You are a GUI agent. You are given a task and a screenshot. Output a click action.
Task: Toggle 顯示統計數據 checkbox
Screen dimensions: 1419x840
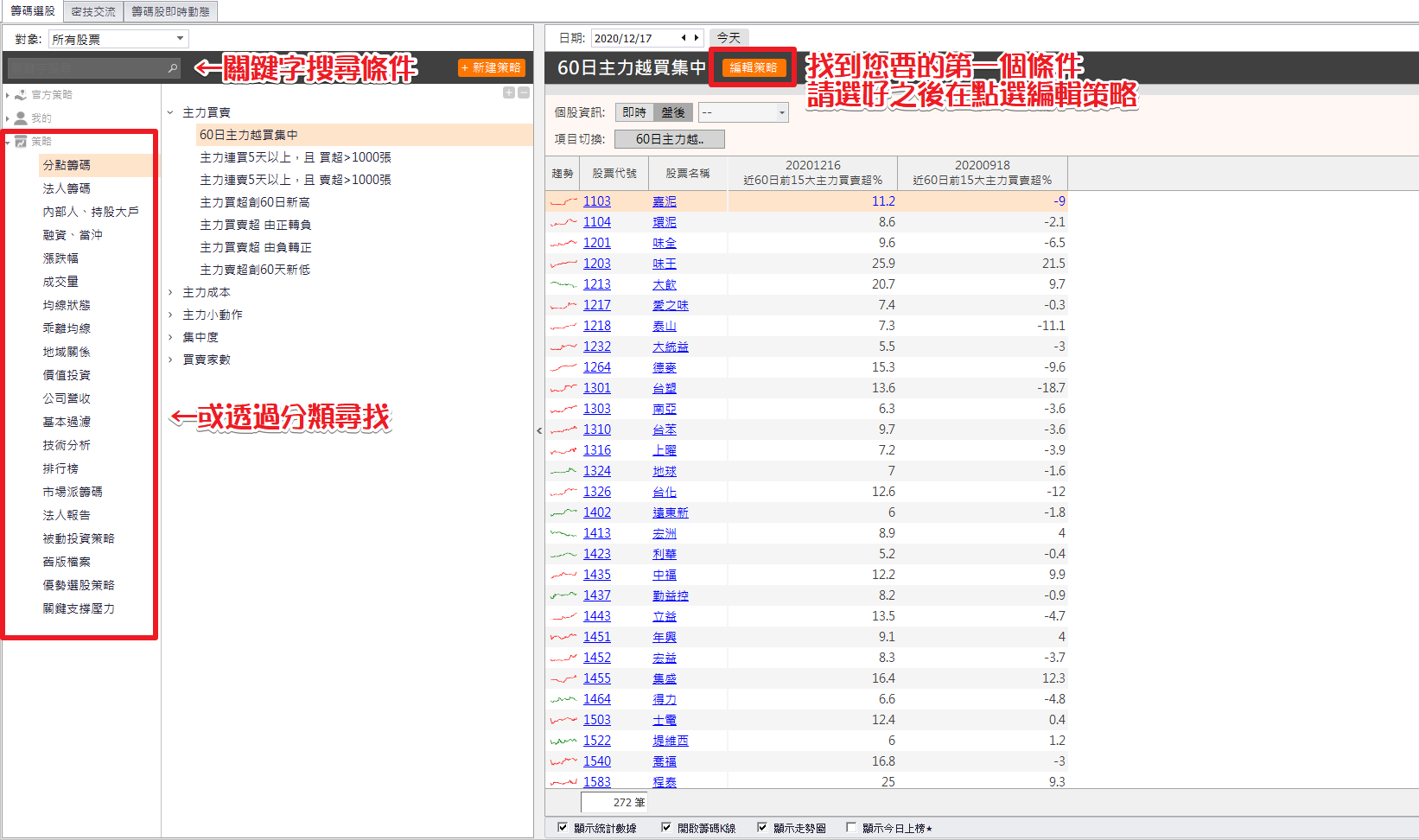(563, 828)
